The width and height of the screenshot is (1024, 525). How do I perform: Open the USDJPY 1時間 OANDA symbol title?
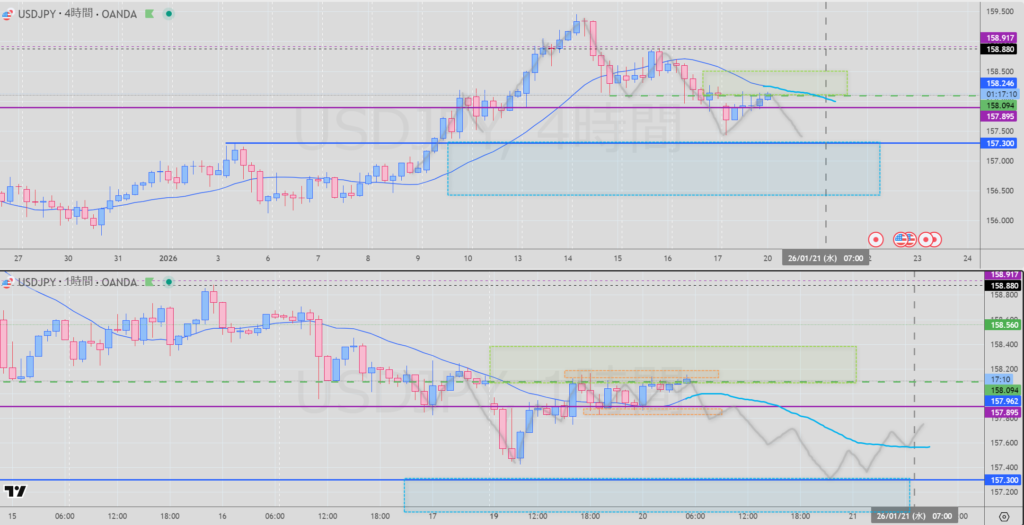pos(78,284)
